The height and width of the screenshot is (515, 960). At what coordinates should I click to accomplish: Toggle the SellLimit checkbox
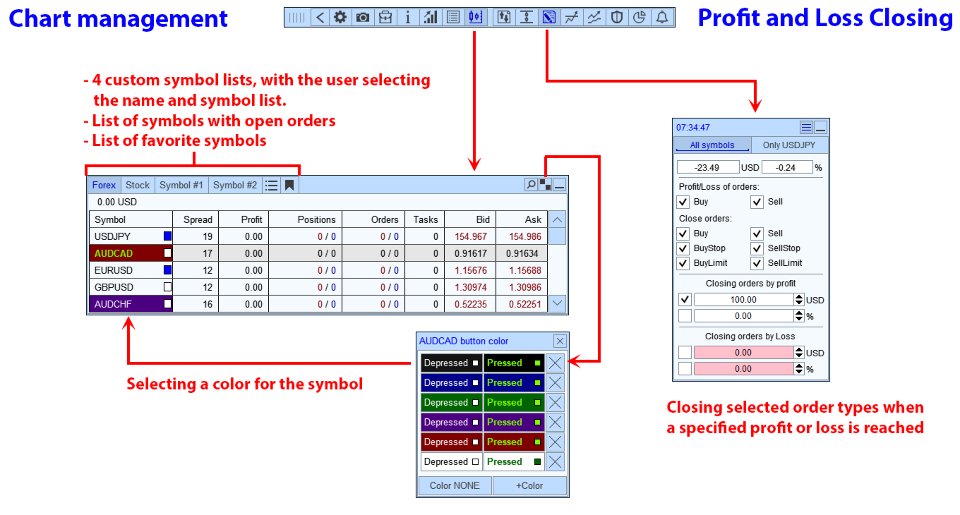click(x=757, y=263)
